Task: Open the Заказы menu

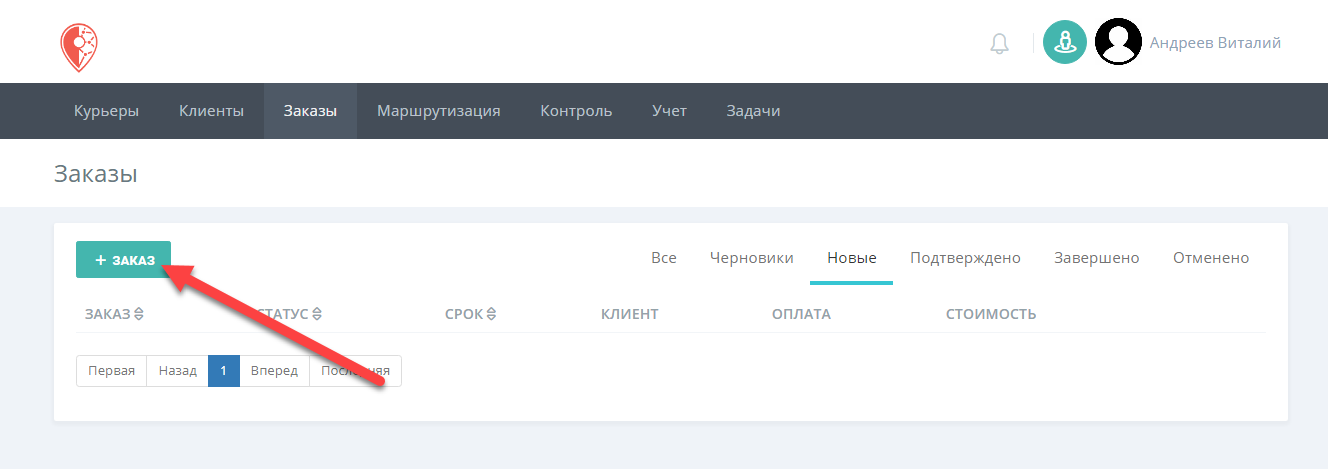Action: [310, 111]
